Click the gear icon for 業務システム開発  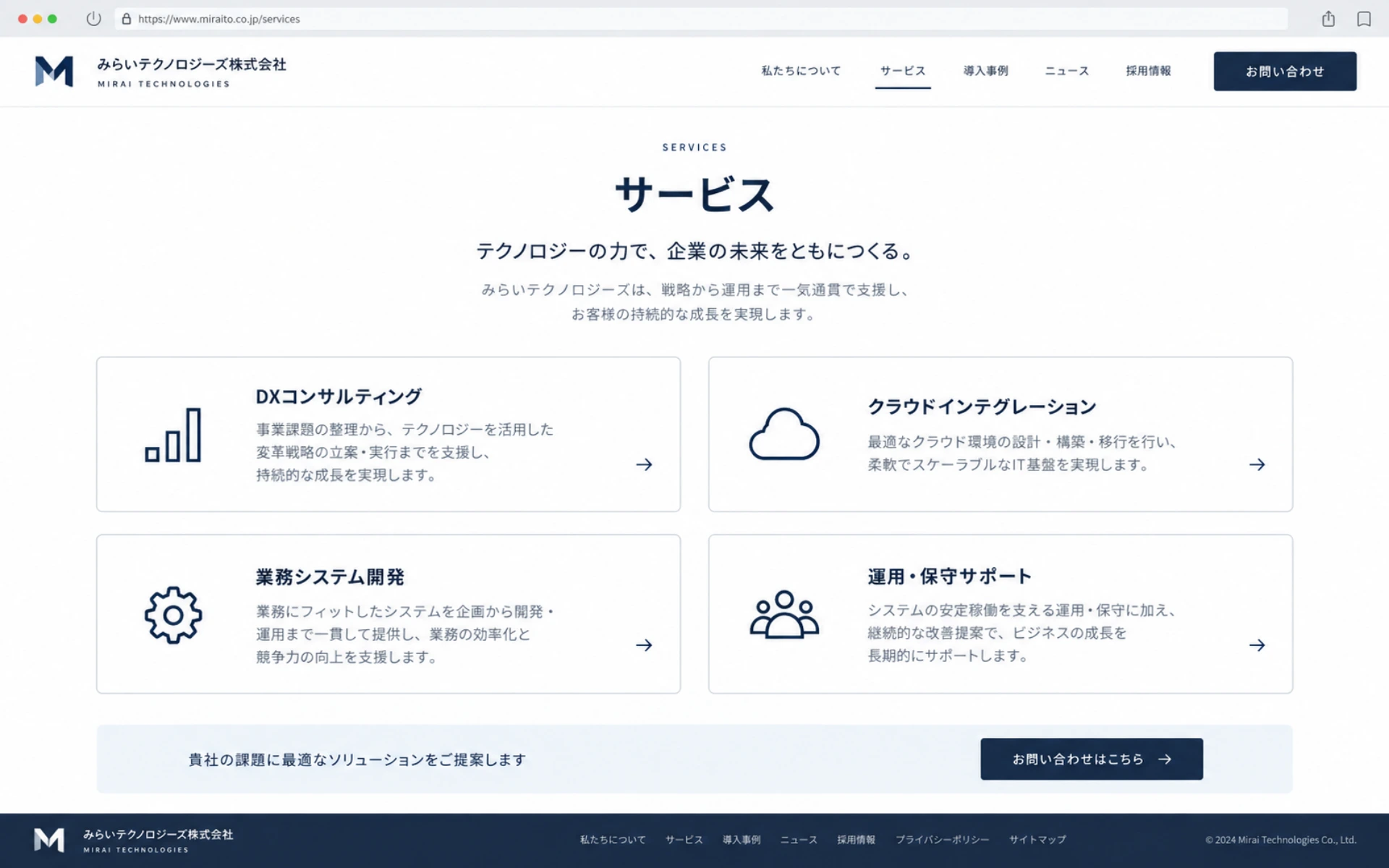173,615
